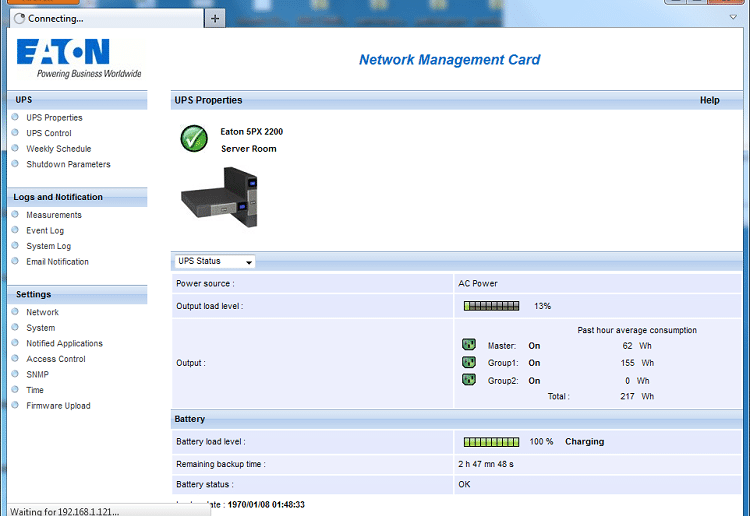Screen dimensions: 750x516
Task: Click the green checkmark status icon
Action: click(194, 139)
